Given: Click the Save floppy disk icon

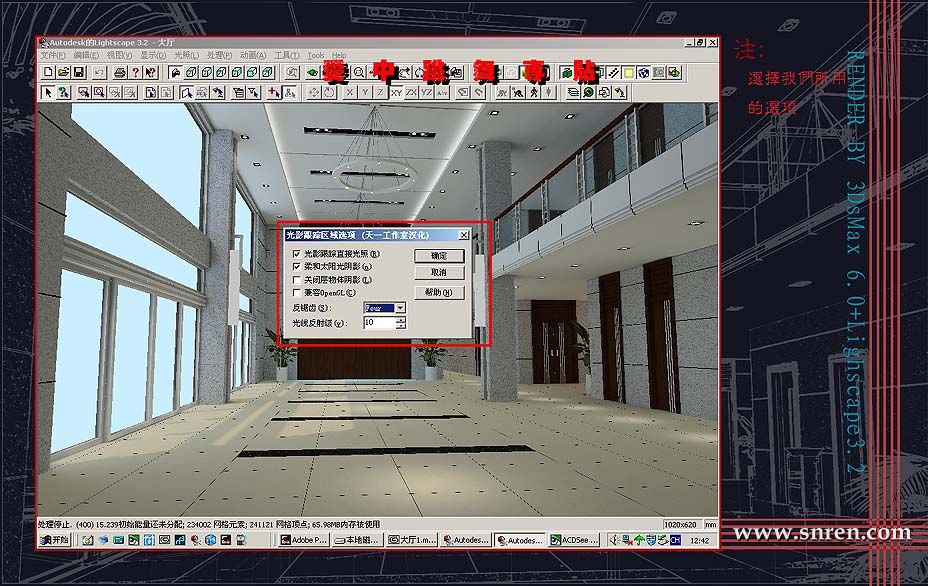Looking at the screenshot, I should click(x=79, y=72).
